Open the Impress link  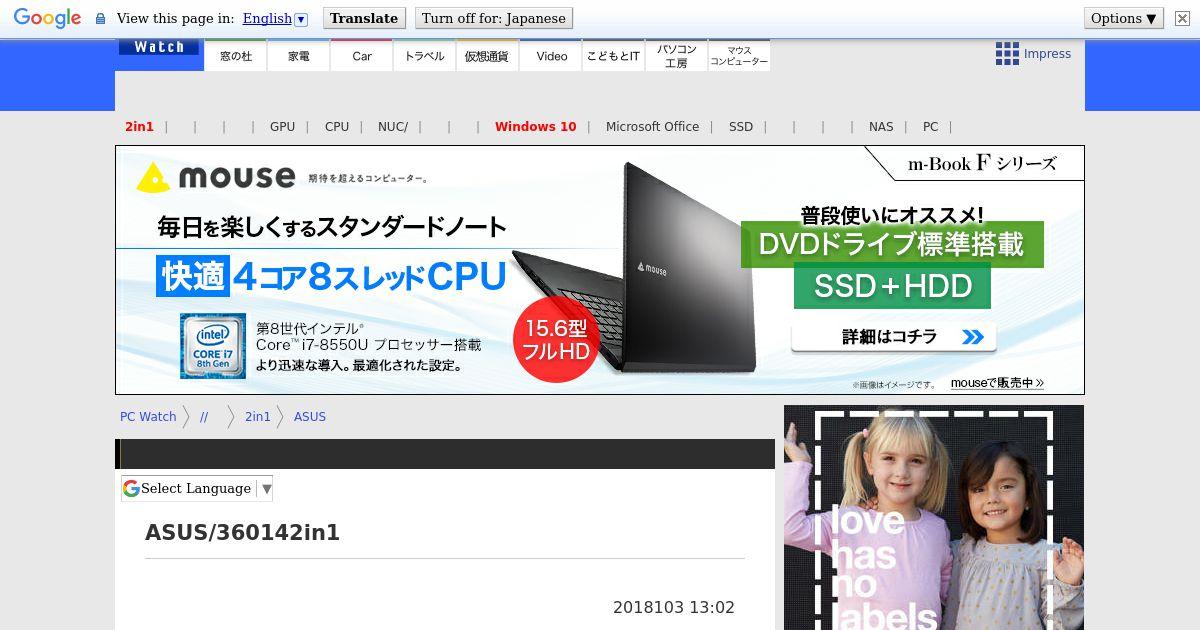(x=1047, y=54)
